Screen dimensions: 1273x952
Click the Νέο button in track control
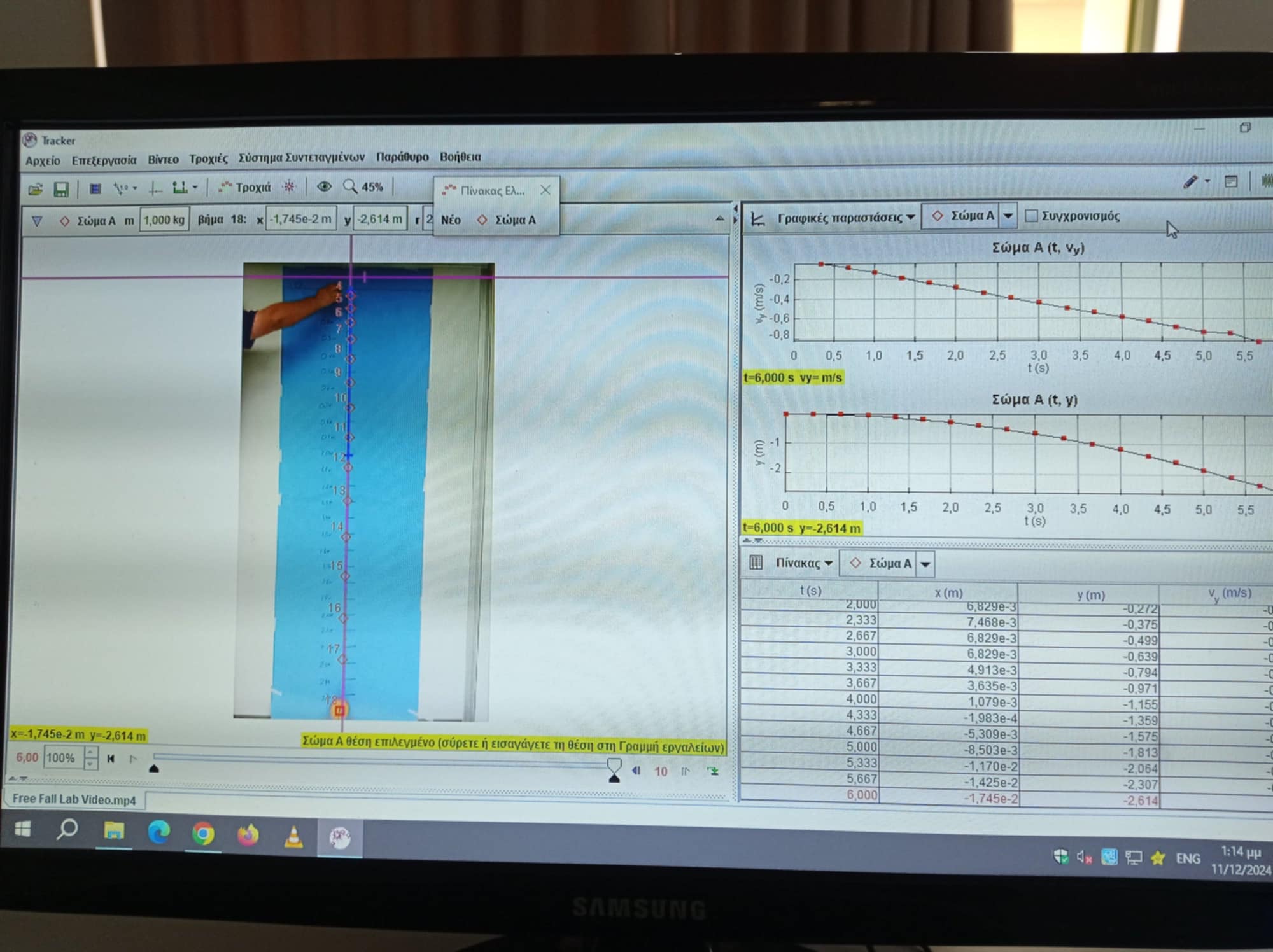[x=451, y=220]
